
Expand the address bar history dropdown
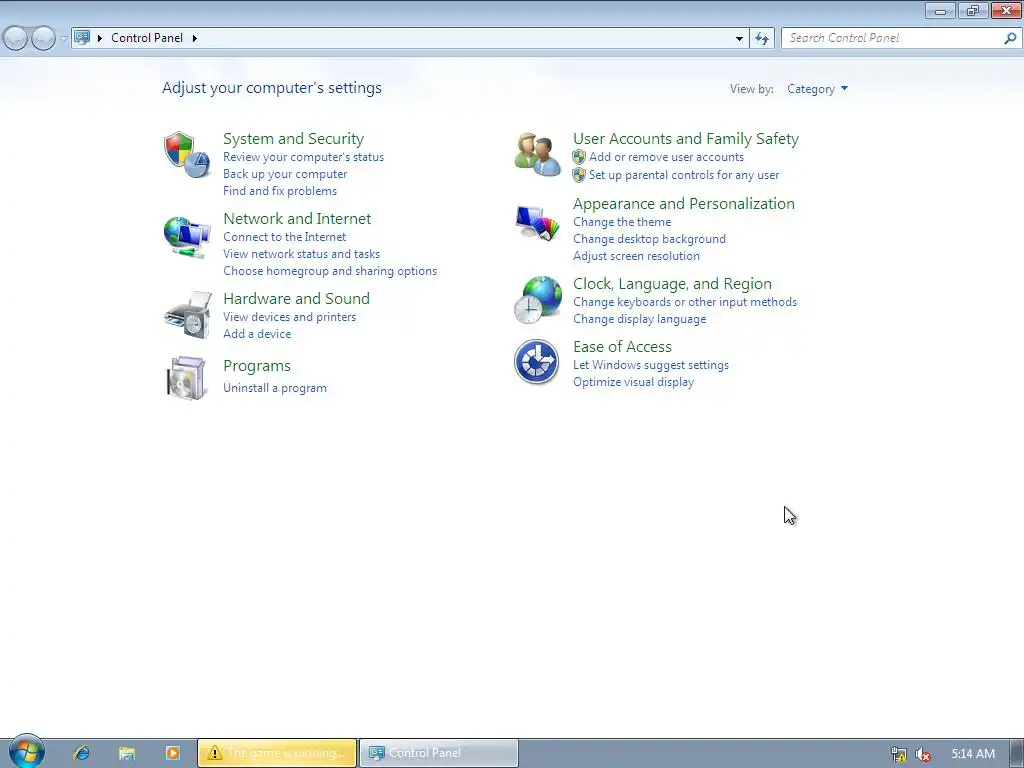(739, 39)
